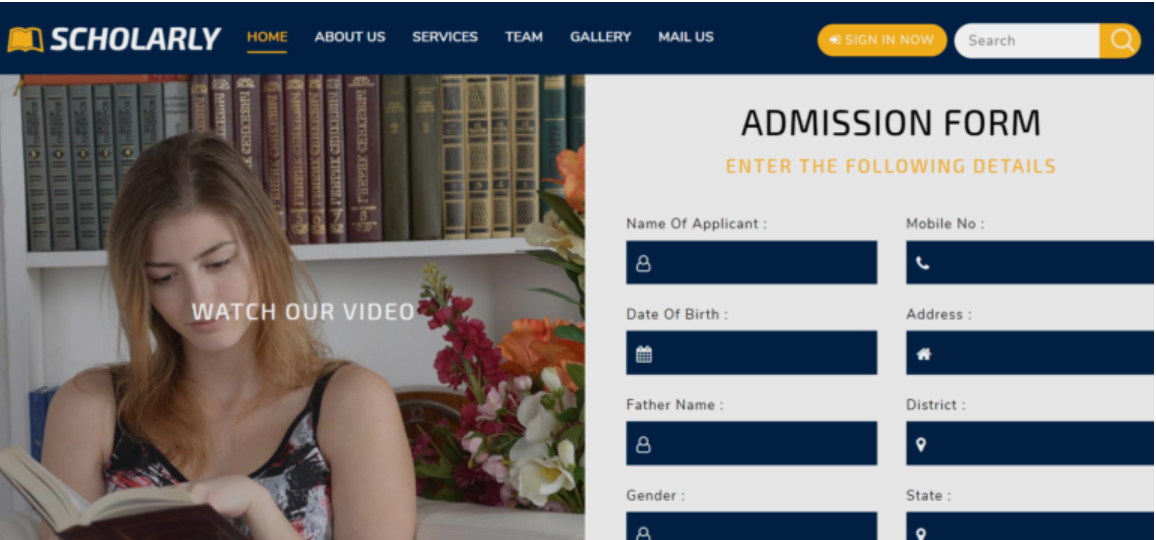Click the Watch Our Video link
This screenshot has width=1156, height=540.
click(x=303, y=312)
